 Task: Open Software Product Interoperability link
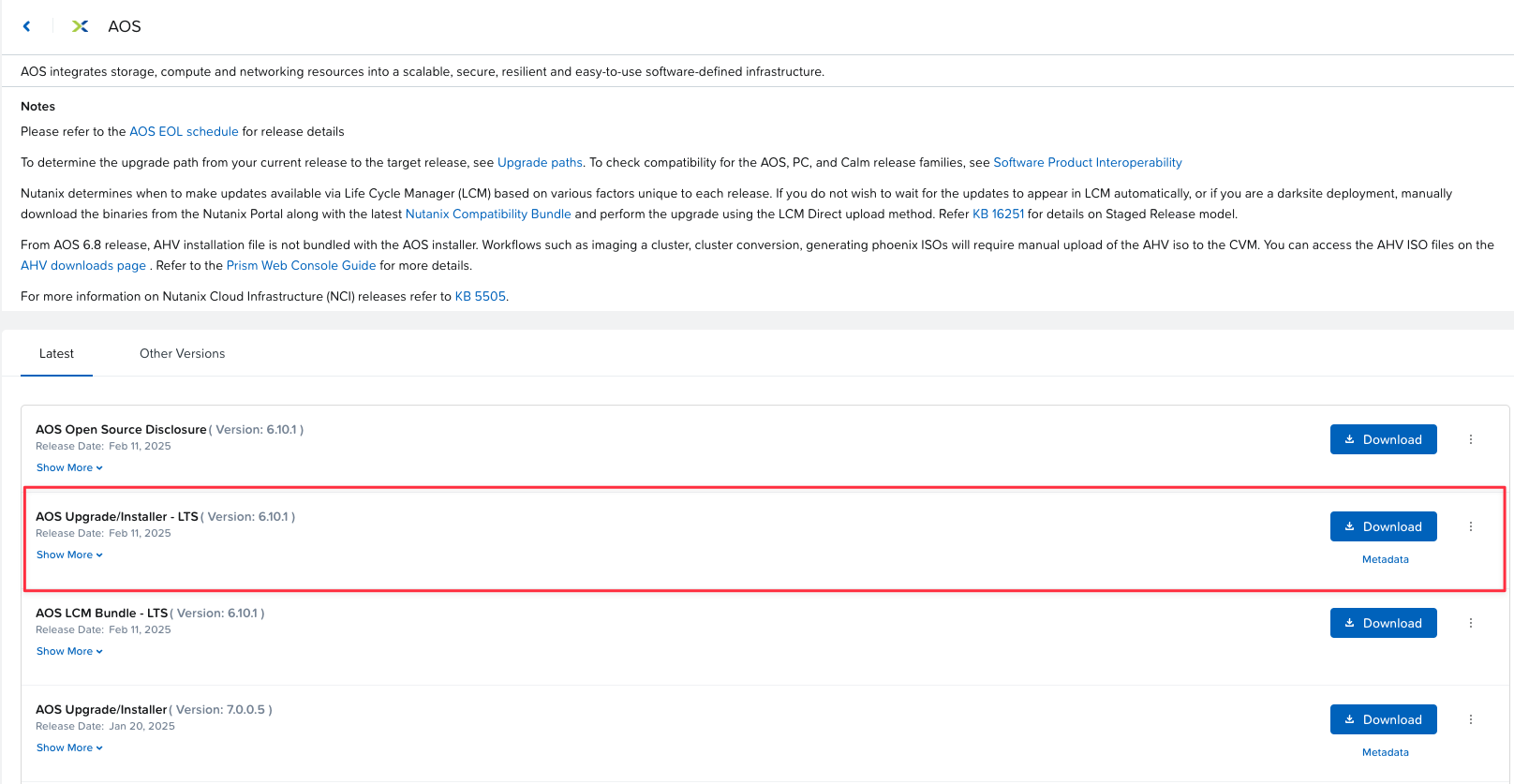pos(1088,163)
